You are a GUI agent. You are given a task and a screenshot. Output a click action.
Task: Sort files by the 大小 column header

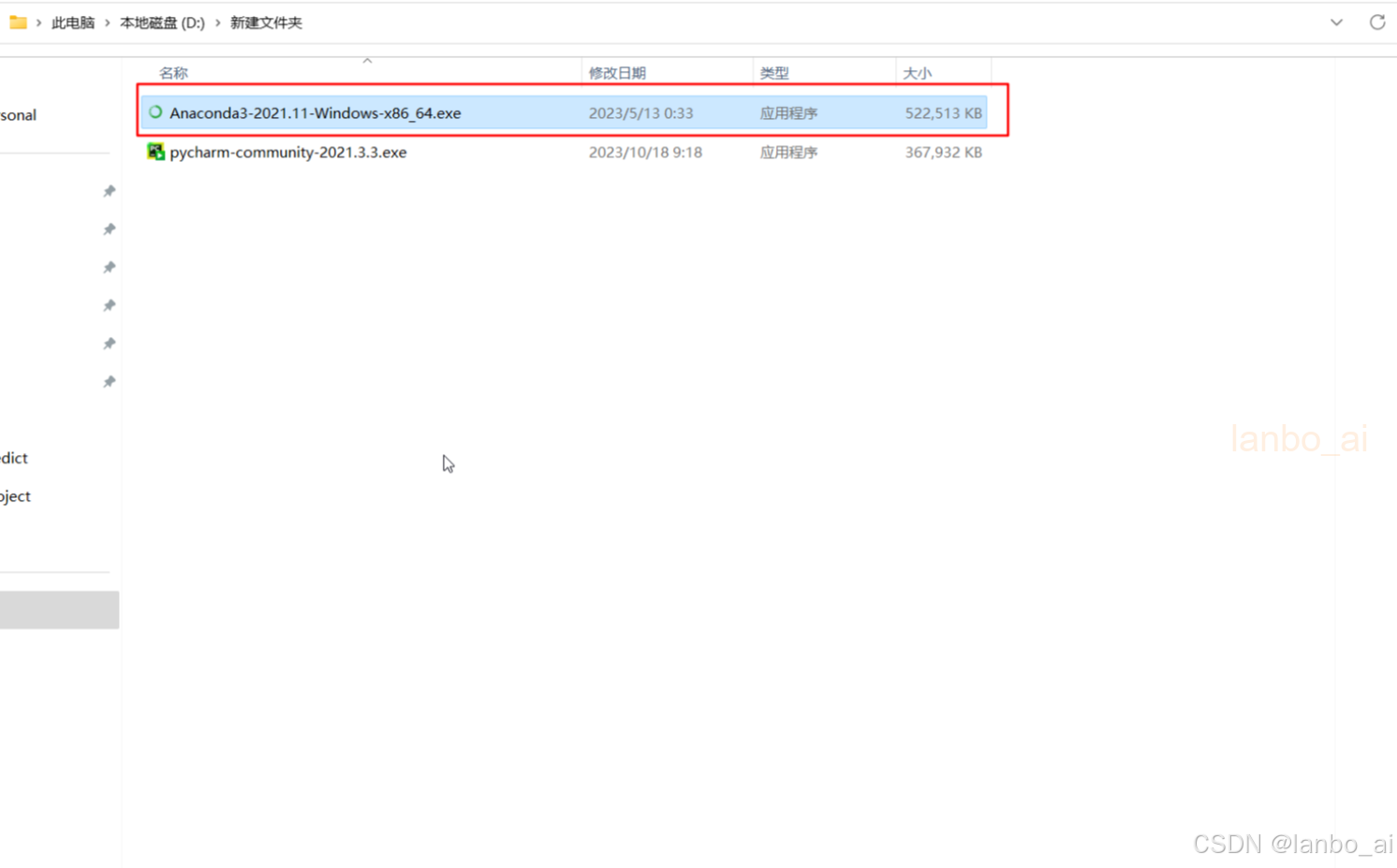(x=916, y=71)
